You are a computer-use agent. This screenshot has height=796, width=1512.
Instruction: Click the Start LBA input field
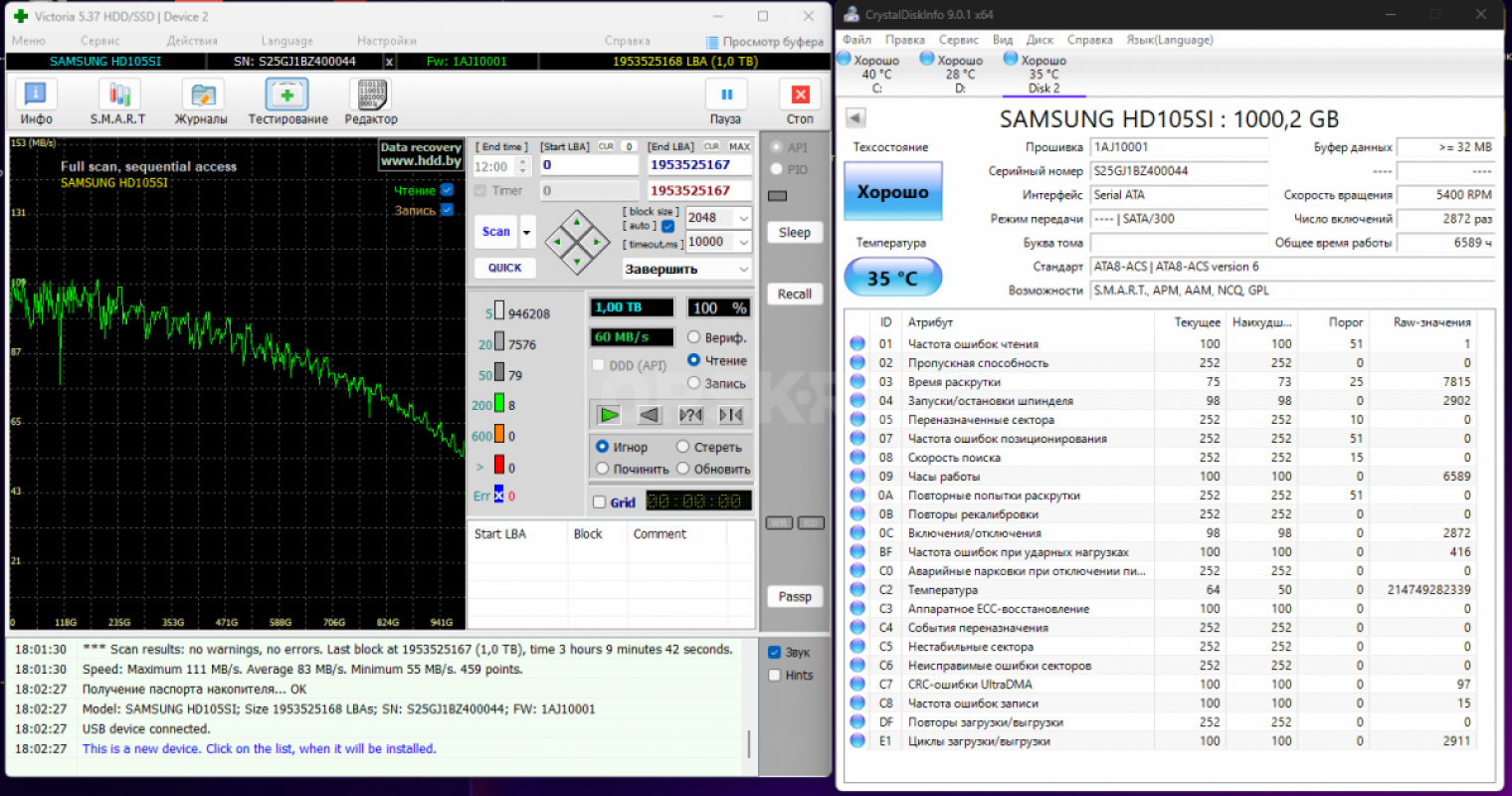pyautogui.click(x=589, y=165)
